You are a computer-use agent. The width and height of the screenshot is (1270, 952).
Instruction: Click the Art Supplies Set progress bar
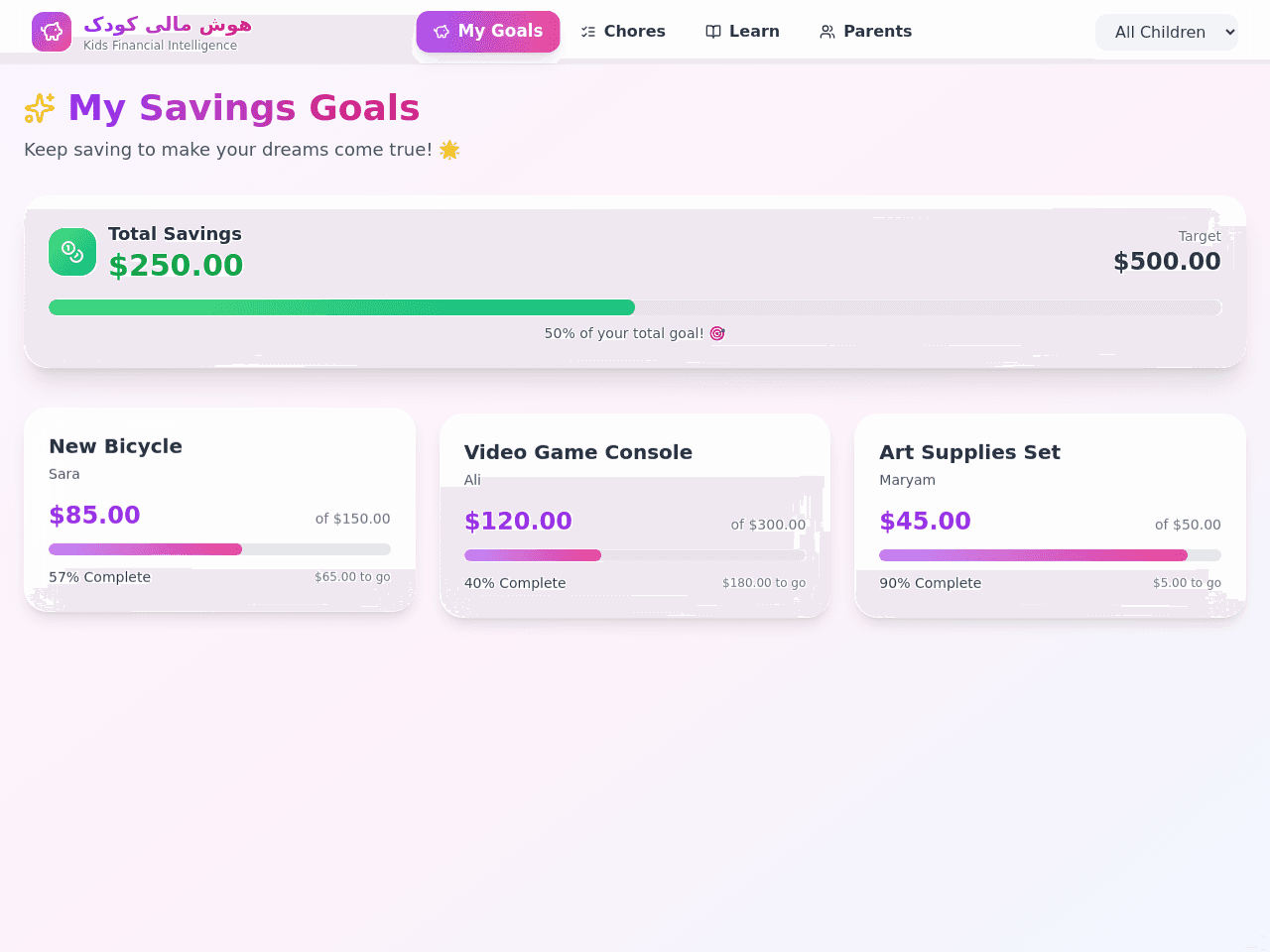1050,555
